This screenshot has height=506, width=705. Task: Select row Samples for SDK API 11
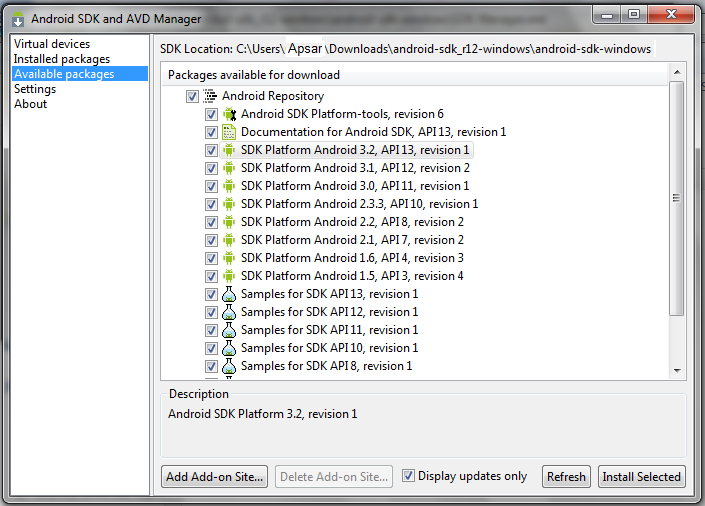[x=330, y=330]
